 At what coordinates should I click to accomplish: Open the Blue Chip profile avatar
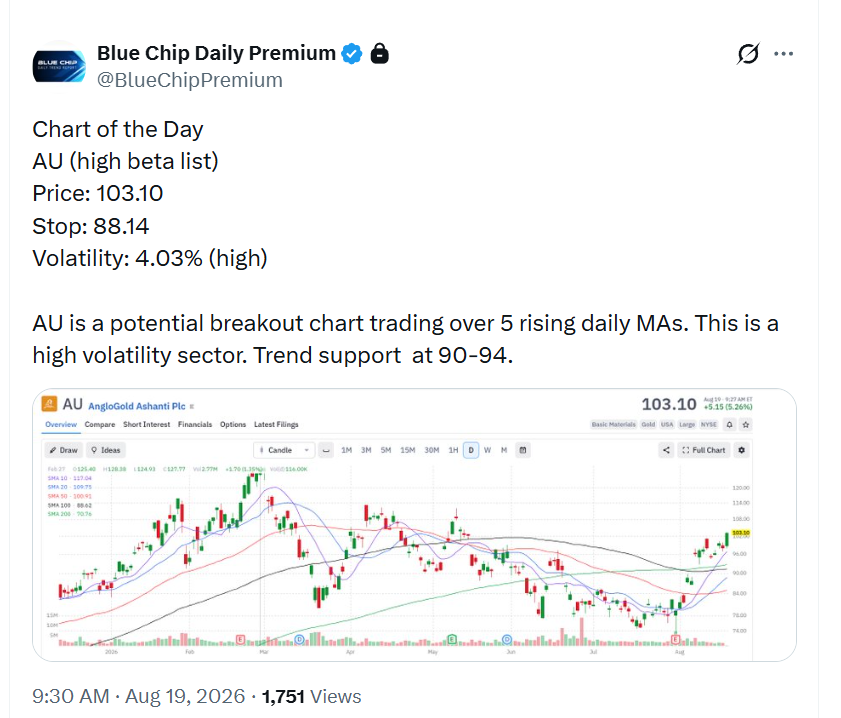(59, 67)
